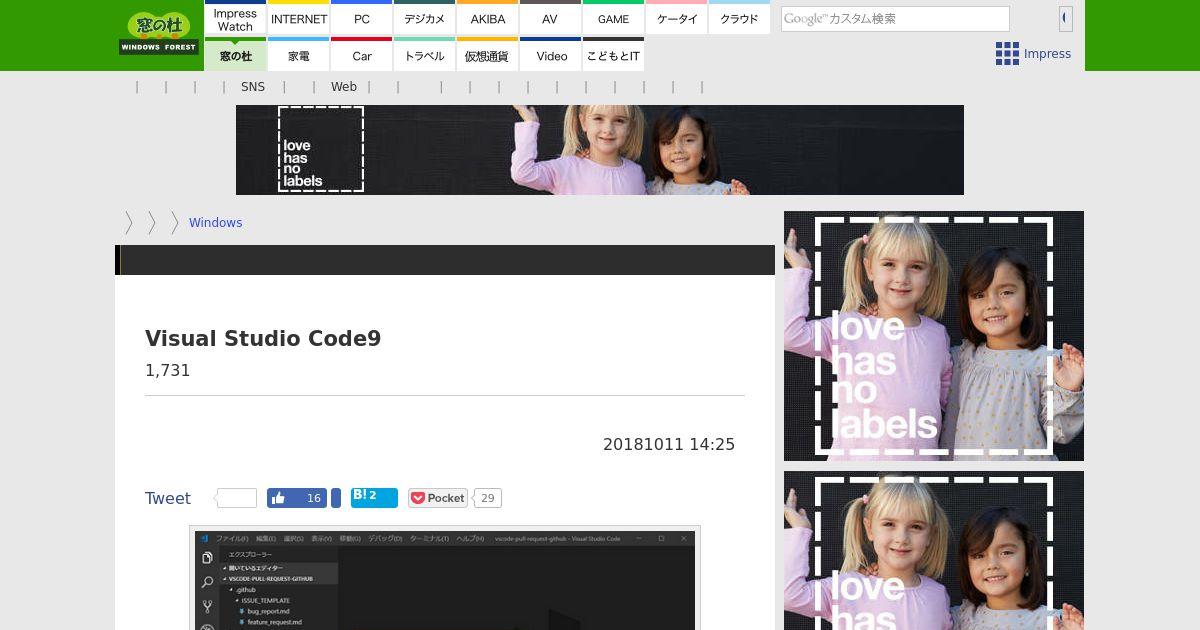Click the tweet count bubble
1200x630 pixels.
(236, 498)
